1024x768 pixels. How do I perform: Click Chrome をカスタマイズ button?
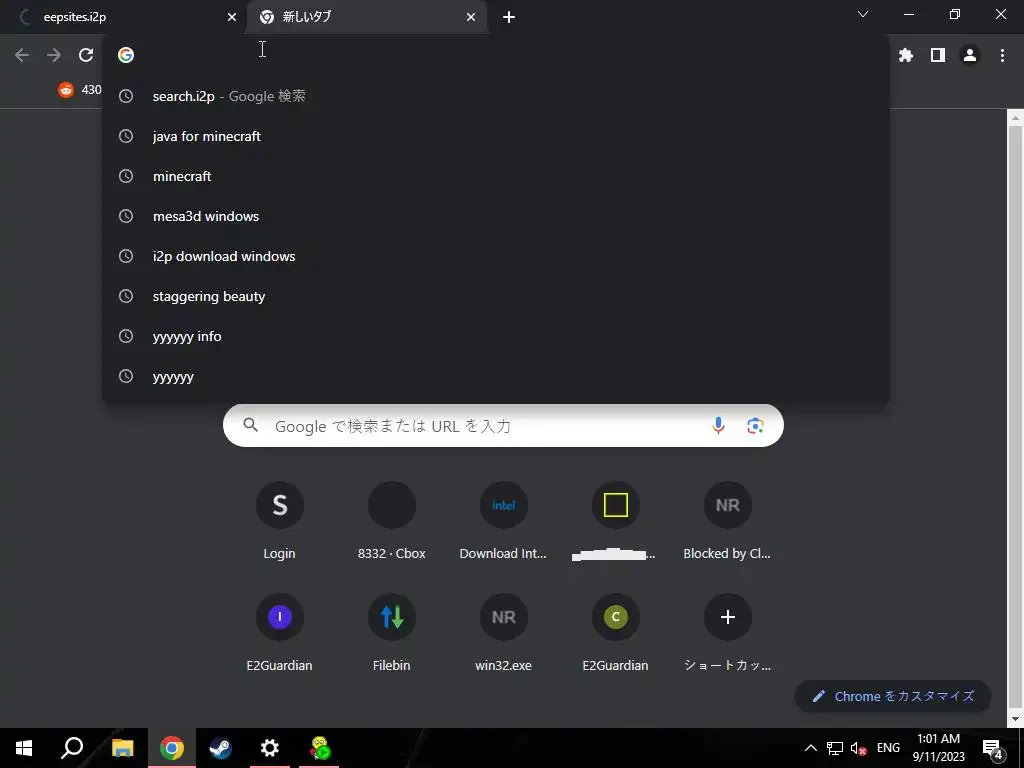tap(893, 696)
